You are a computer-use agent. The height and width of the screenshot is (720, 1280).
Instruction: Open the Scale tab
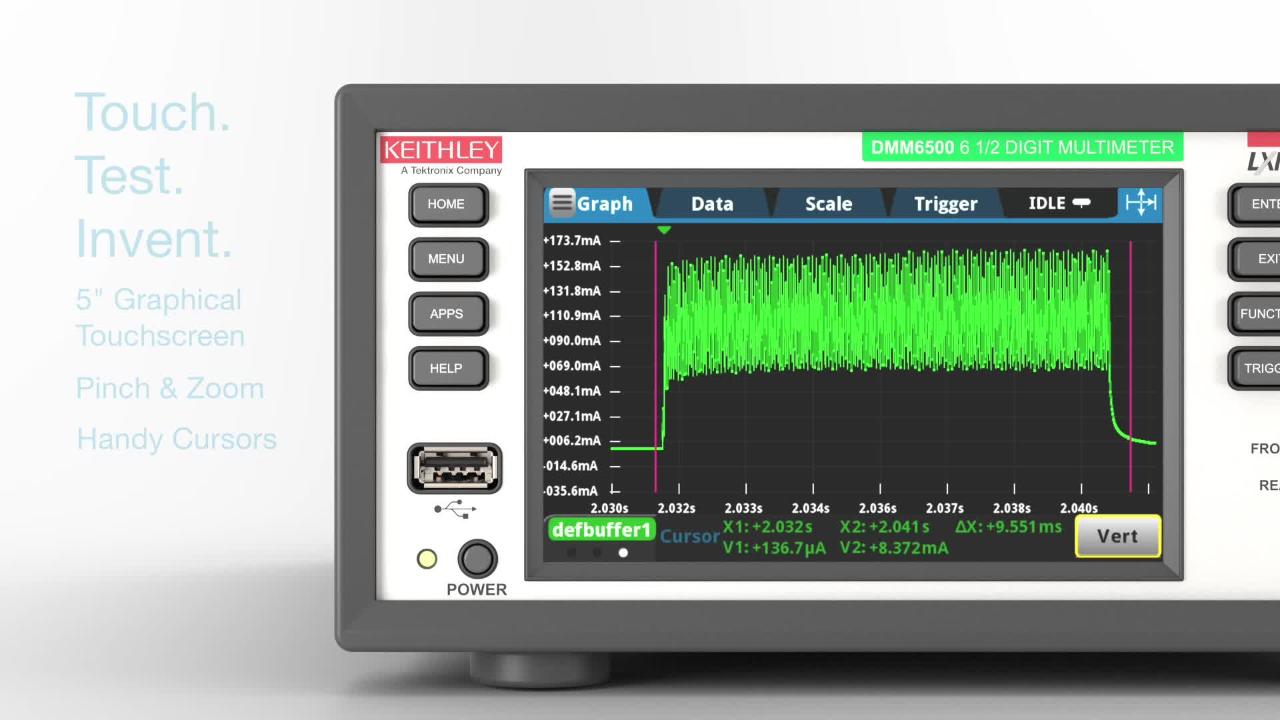[x=828, y=203]
